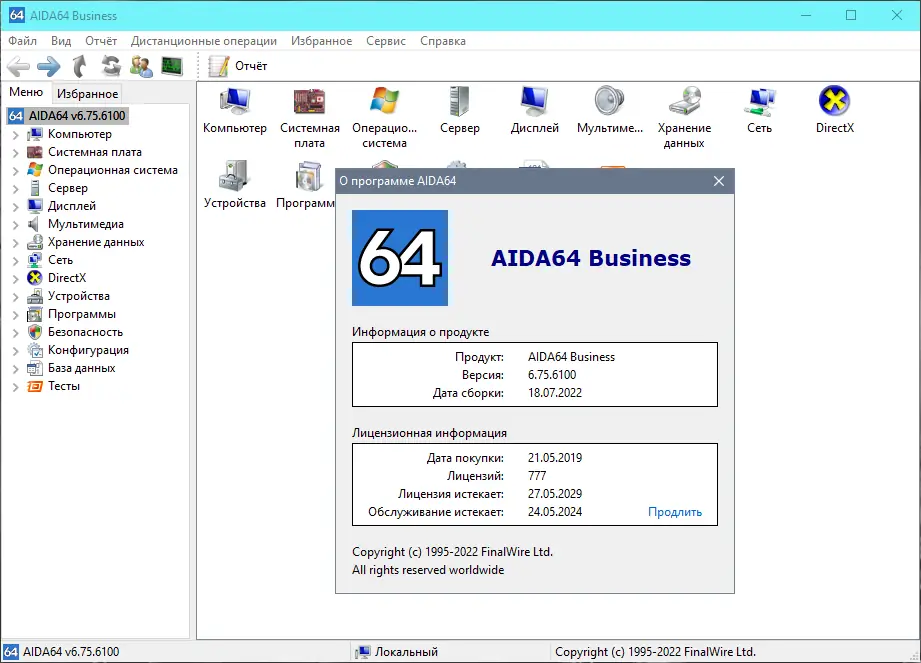Click the DirectX icon in sidebar tree

click(x=35, y=278)
